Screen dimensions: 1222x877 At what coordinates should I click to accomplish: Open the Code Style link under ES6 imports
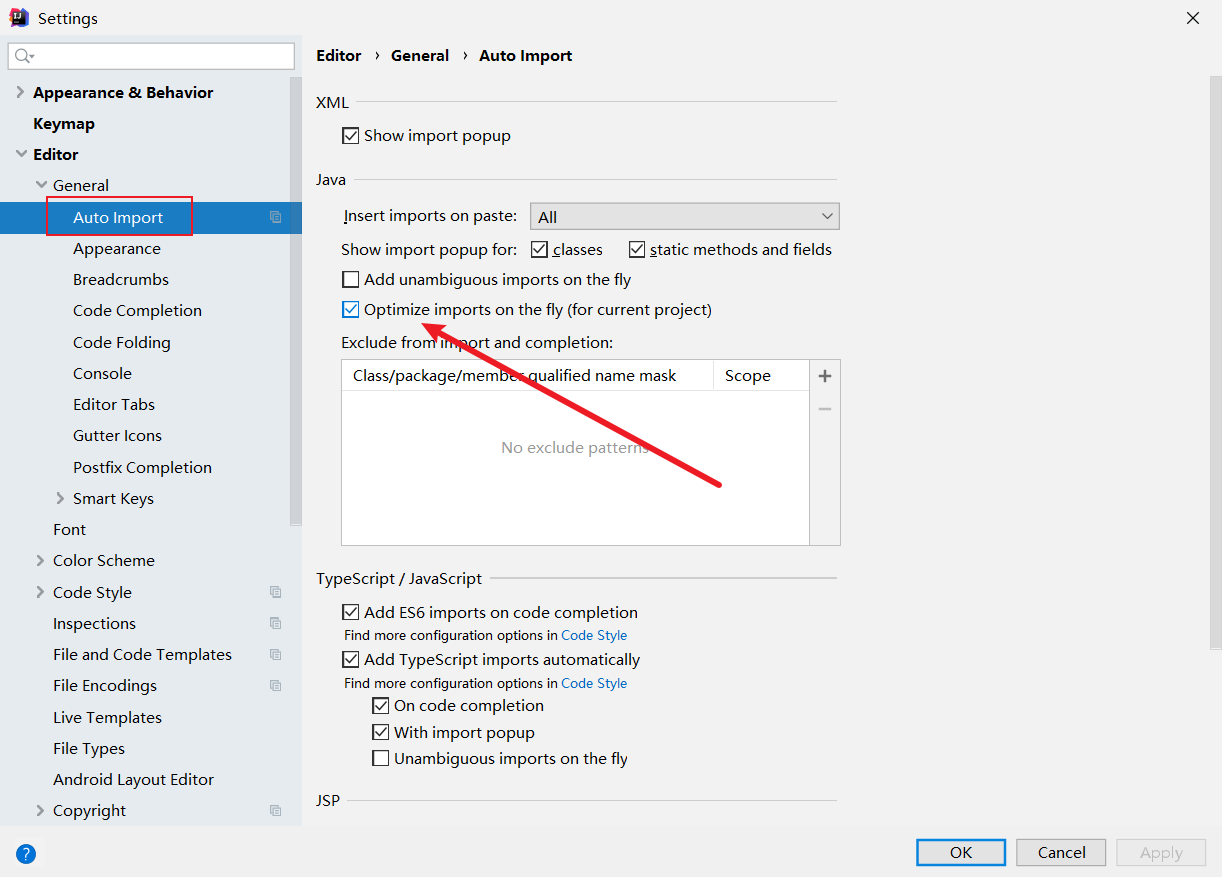click(x=594, y=635)
